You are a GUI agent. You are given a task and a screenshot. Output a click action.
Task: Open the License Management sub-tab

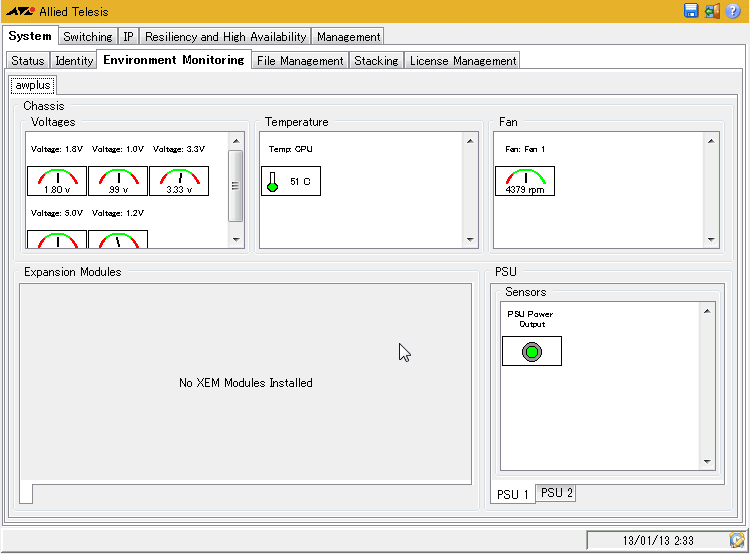click(463, 61)
